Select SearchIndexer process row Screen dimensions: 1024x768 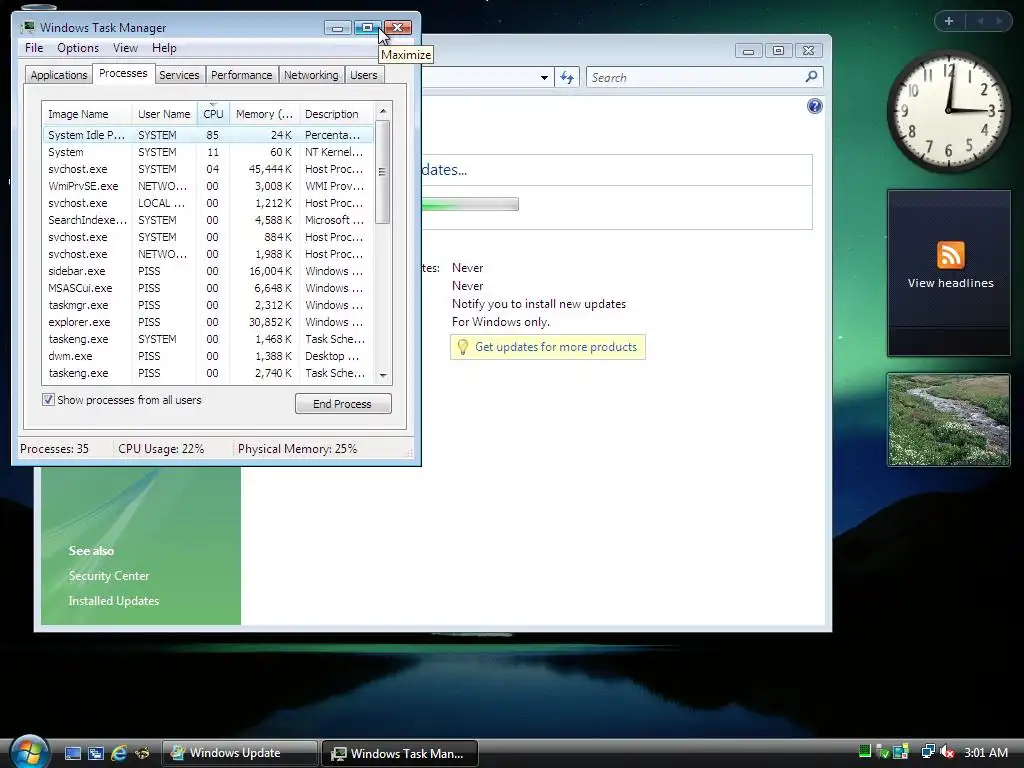(208, 220)
